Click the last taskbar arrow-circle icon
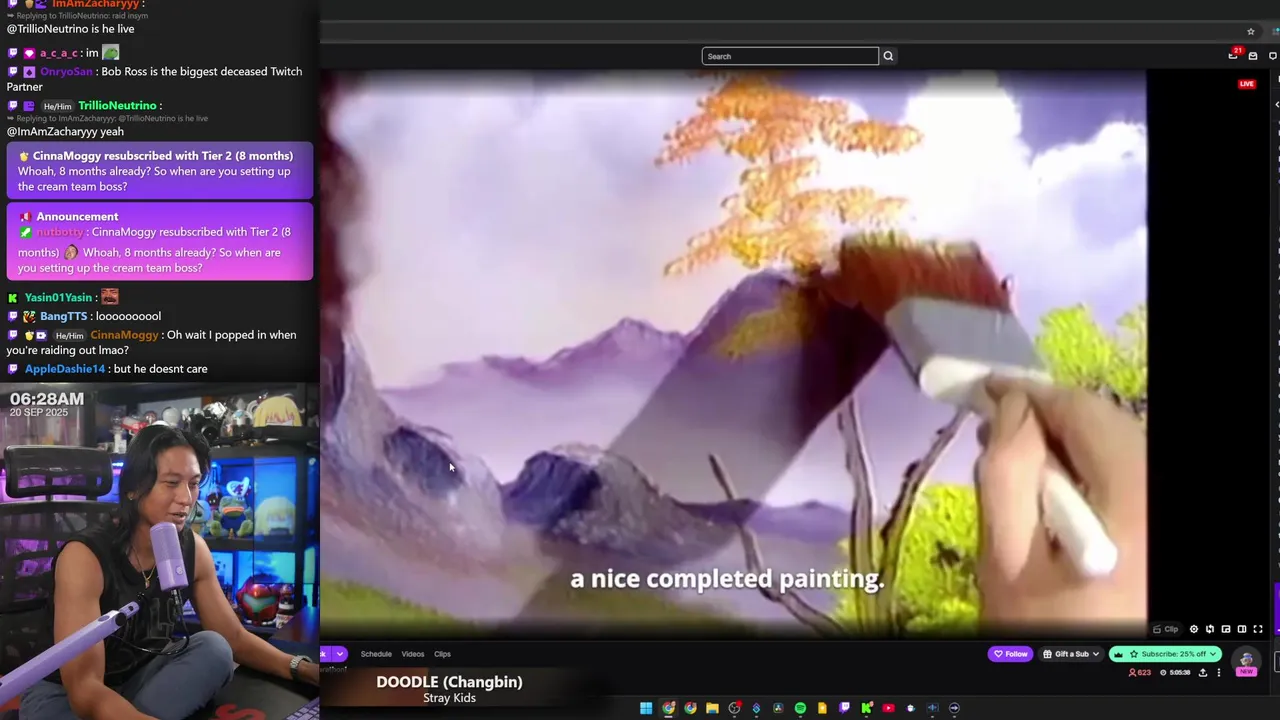Image resolution: width=1280 pixels, height=720 pixels. (955, 708)
